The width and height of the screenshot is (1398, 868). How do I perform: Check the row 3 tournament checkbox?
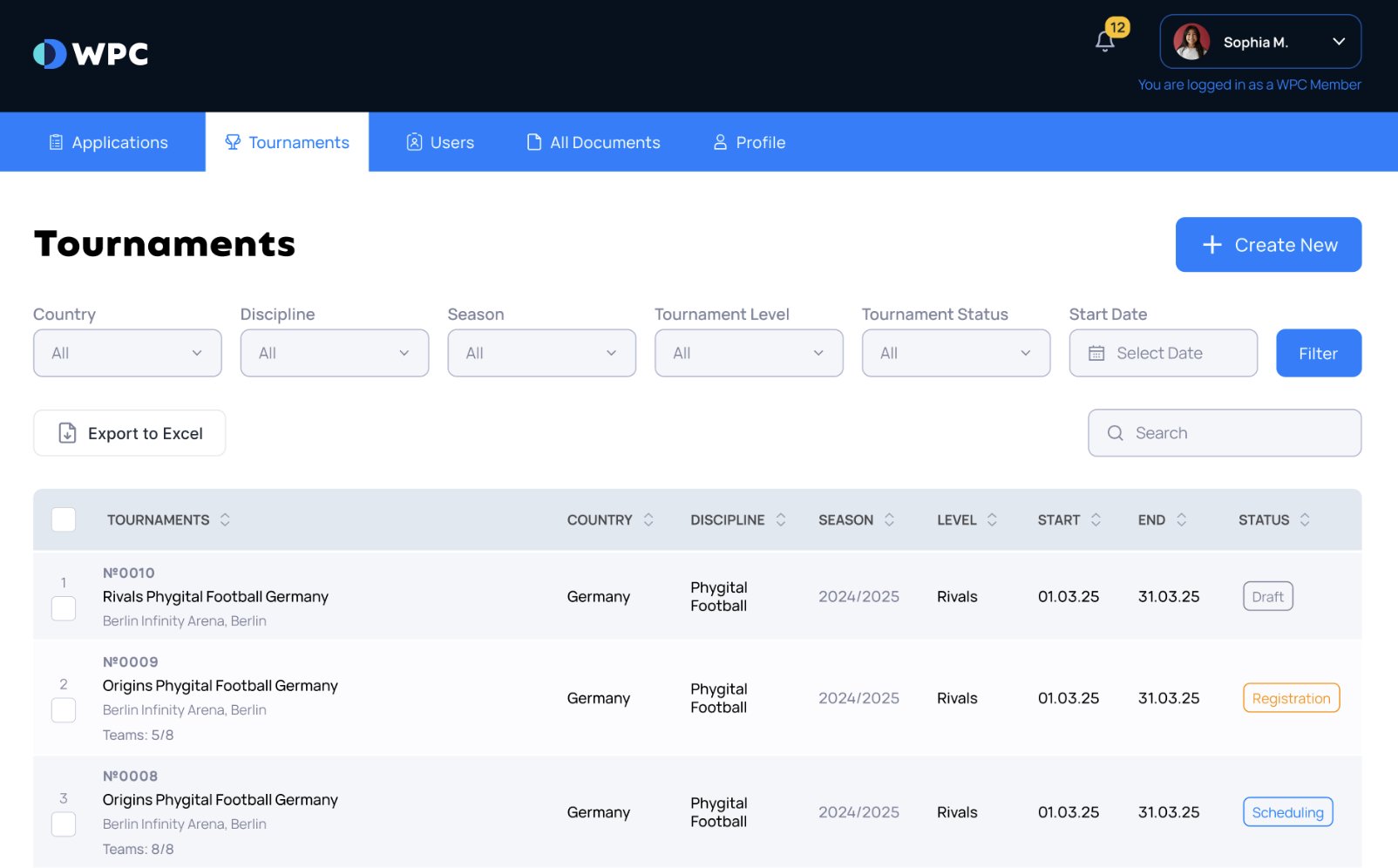coord(64,824)
